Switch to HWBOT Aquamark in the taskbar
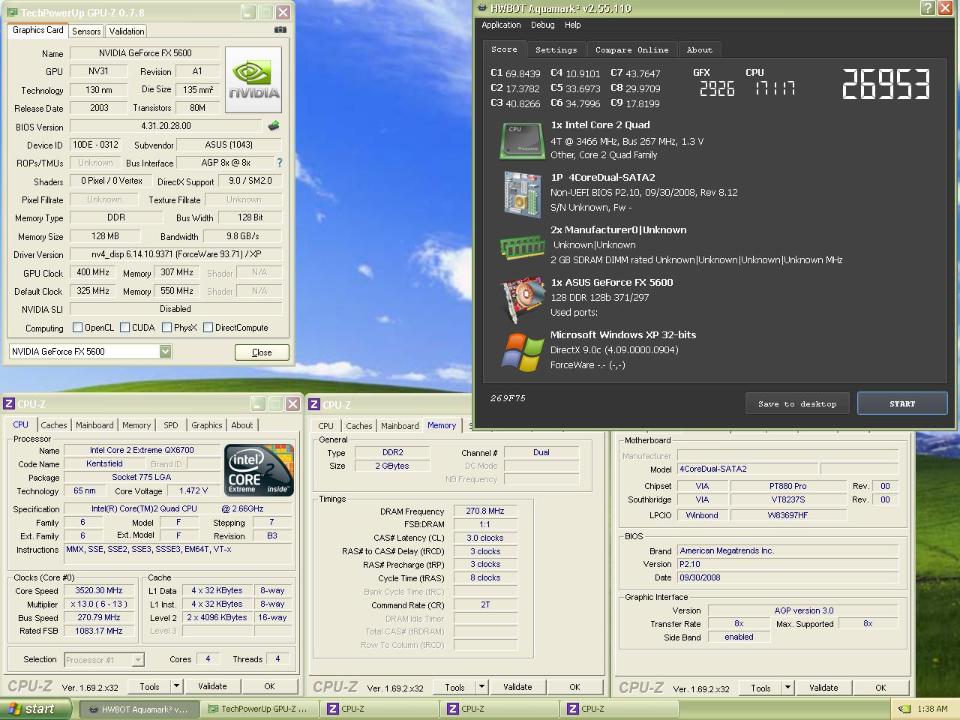The height and width of the screenshot is (720, 960). tap(139, 709)
